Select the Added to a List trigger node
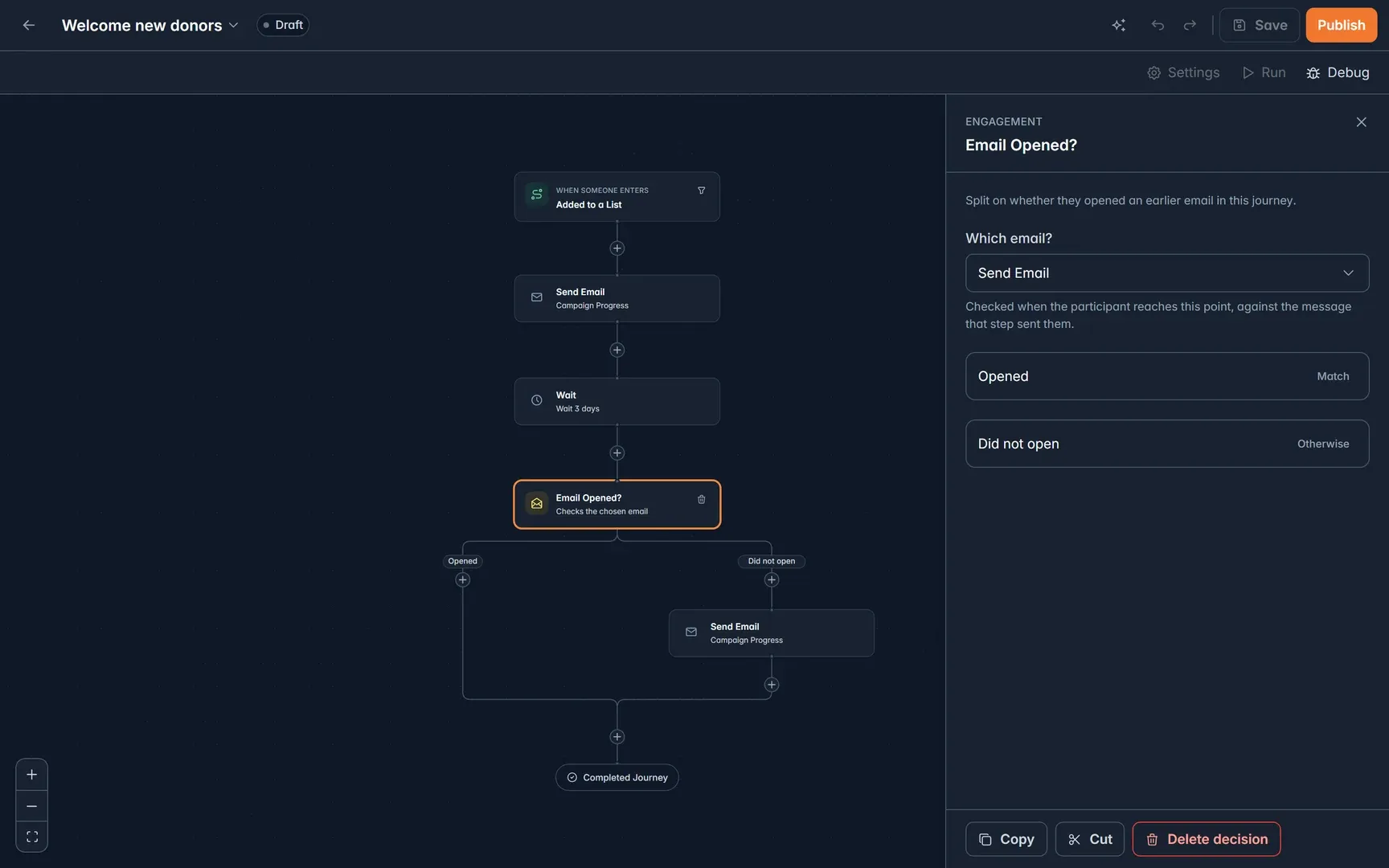Screen dimensions: 1389x868 click(x=617, y=197)
